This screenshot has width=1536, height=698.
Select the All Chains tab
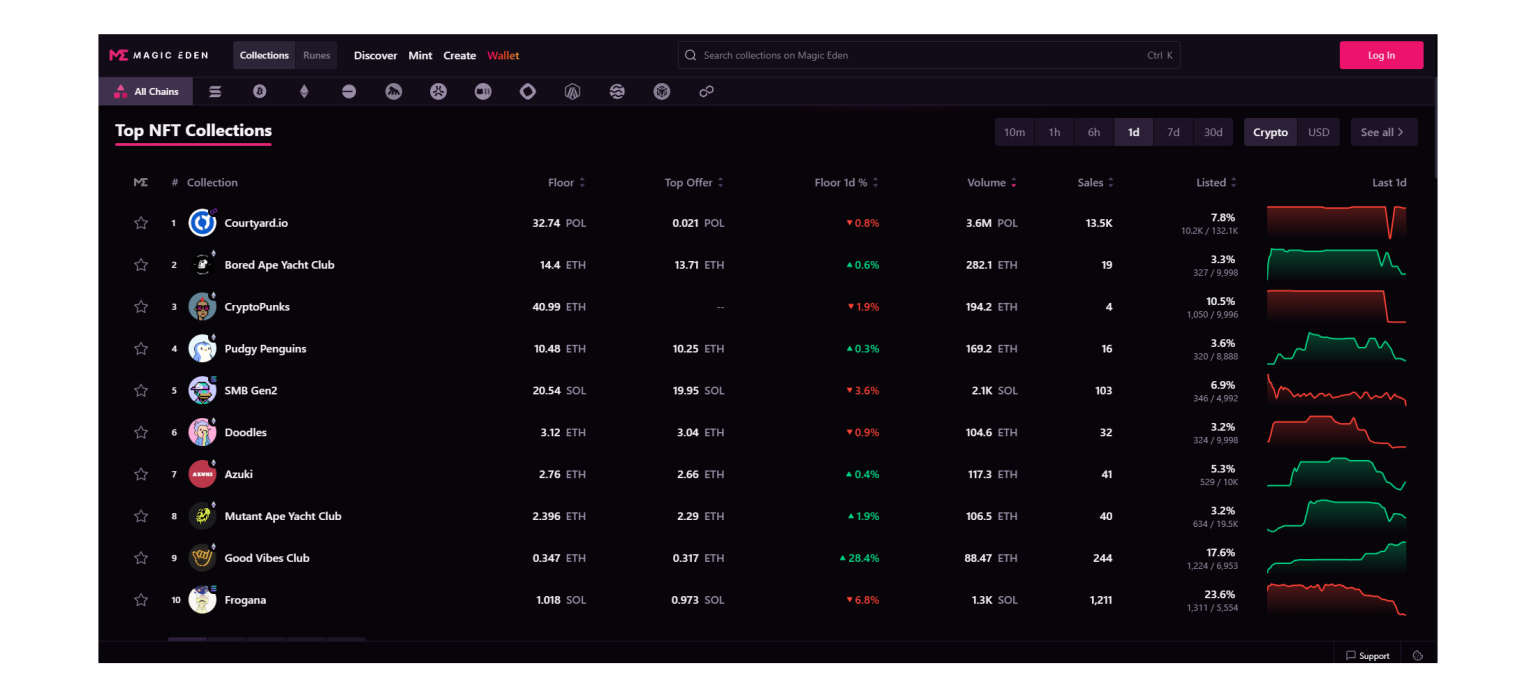[x=146, y=92]
